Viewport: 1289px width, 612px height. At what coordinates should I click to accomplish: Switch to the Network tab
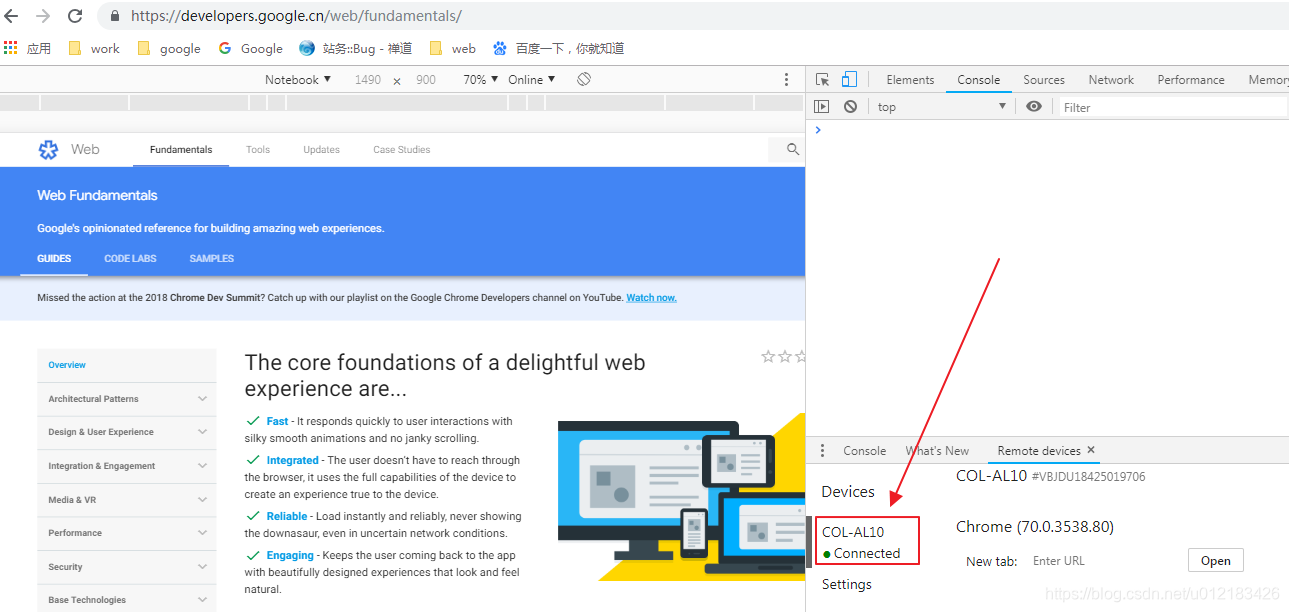pos(1111,80)
